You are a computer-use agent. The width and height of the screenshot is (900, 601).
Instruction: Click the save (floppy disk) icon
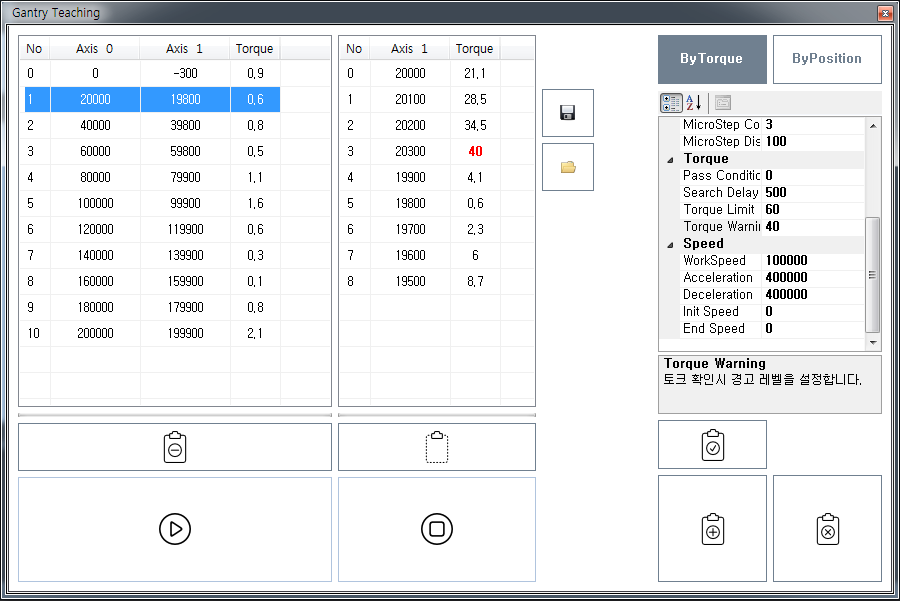click(567, 113)
